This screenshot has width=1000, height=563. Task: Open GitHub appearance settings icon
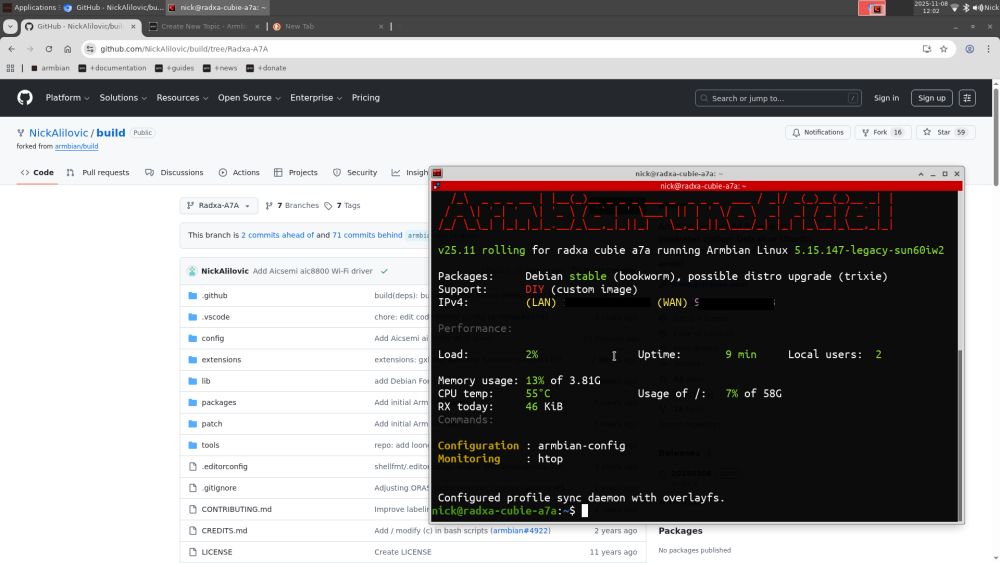(x=967, y=98)
